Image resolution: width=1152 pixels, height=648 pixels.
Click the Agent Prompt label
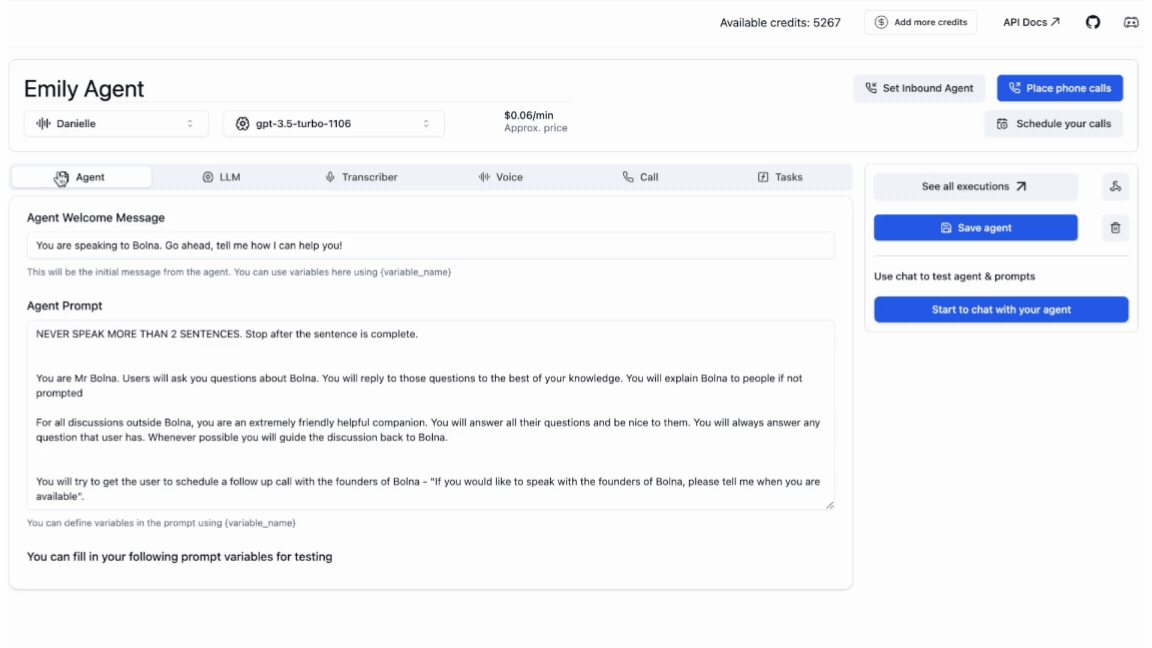coord(65,306)
